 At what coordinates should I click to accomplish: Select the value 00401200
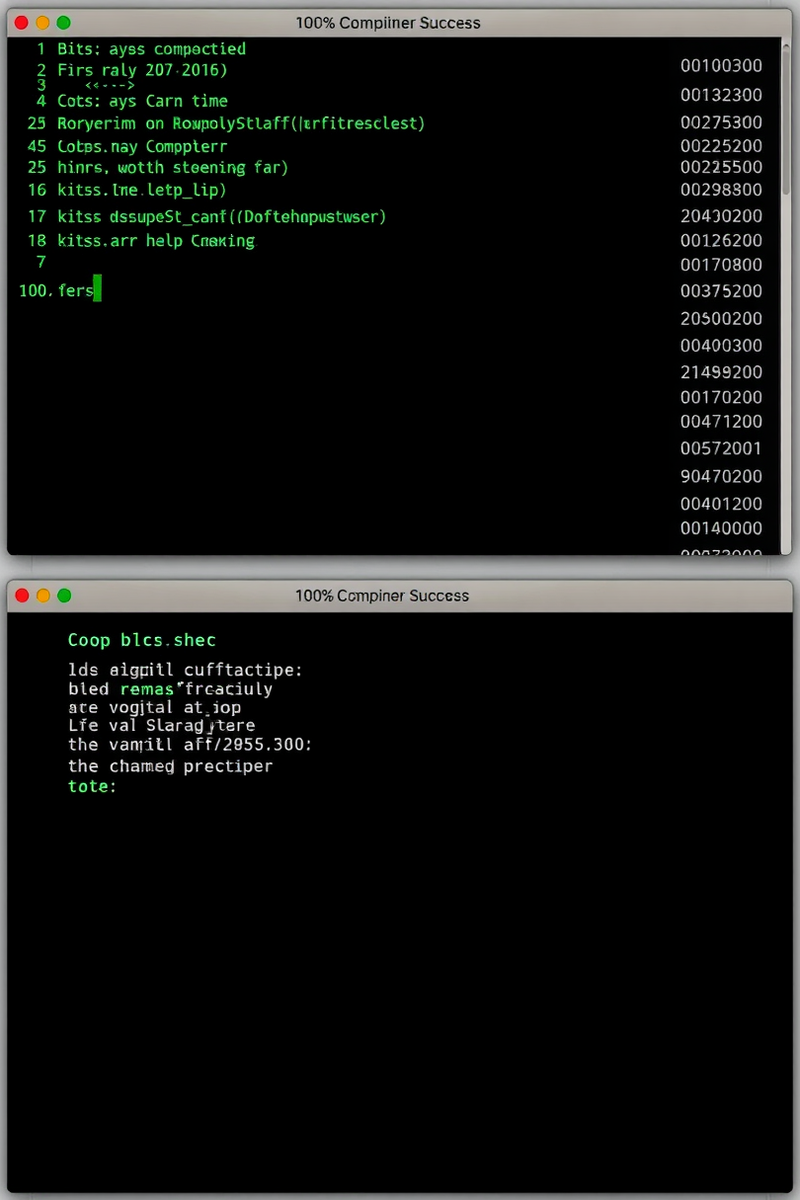point(721,504)
